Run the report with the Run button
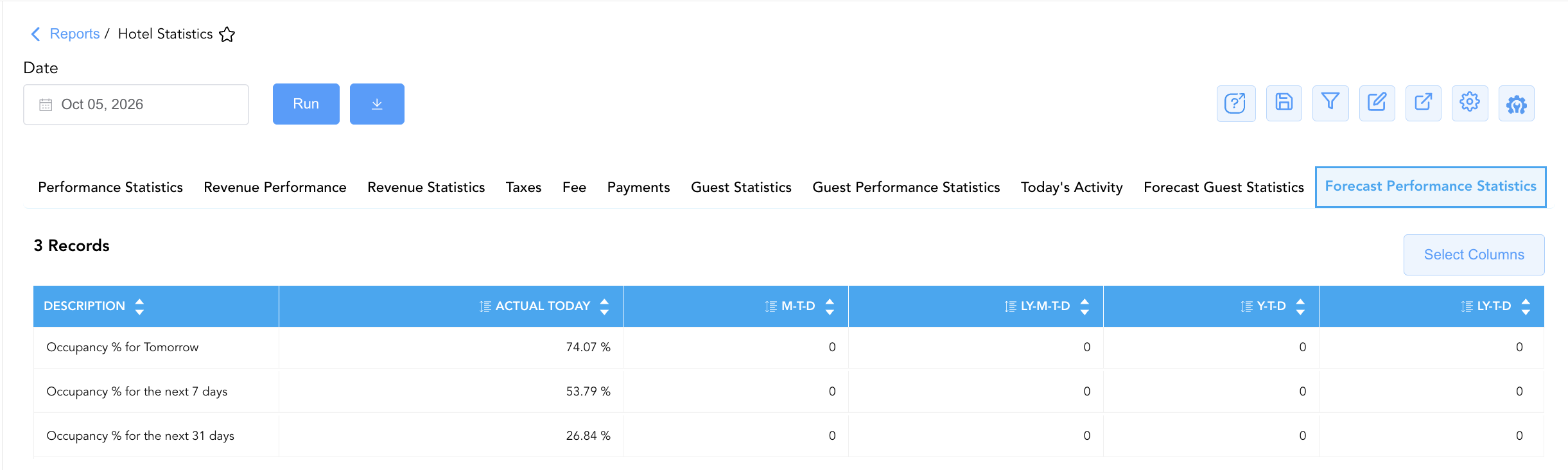This screenshot has height=470, width=1568. click(306, 104)
